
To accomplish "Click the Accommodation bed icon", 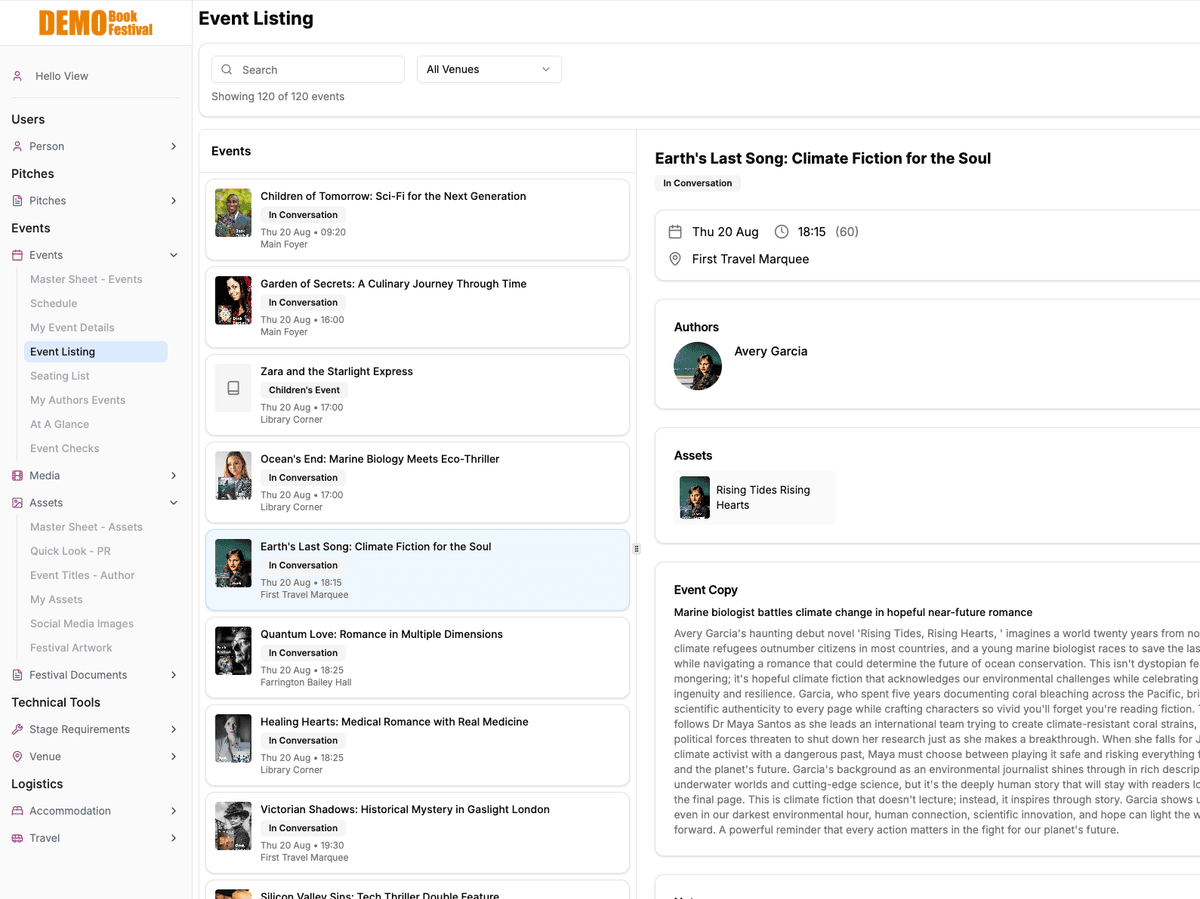I will point(17,810).
